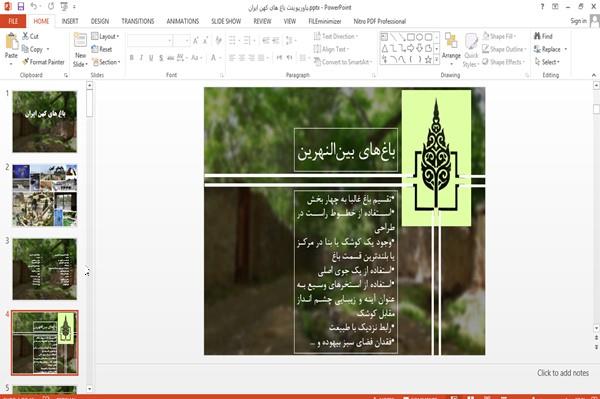Clear all formatting icon
Screen dimensions: 600x399
[218, 40]
